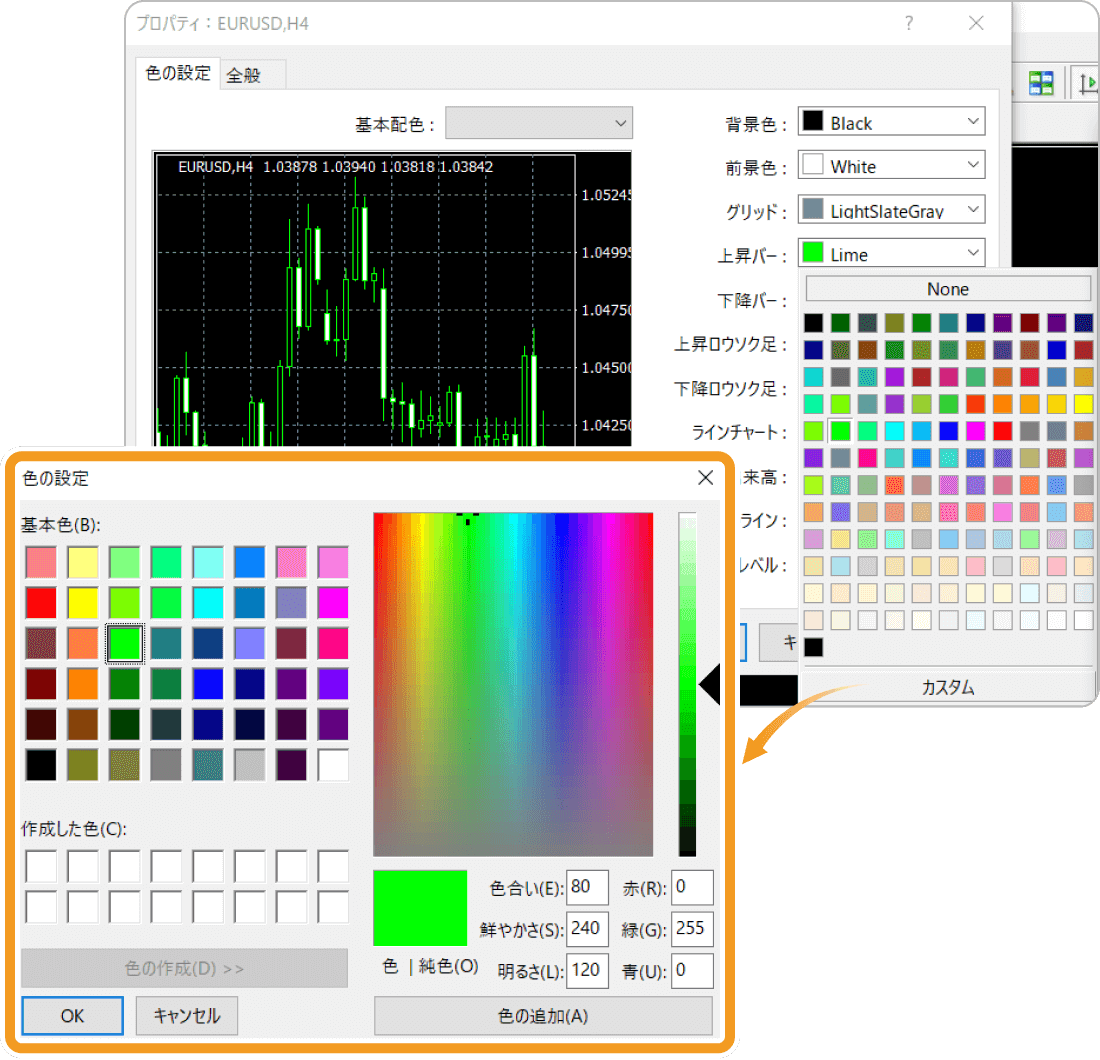Open the 背景色 Black dropdown

click(891, 121)
